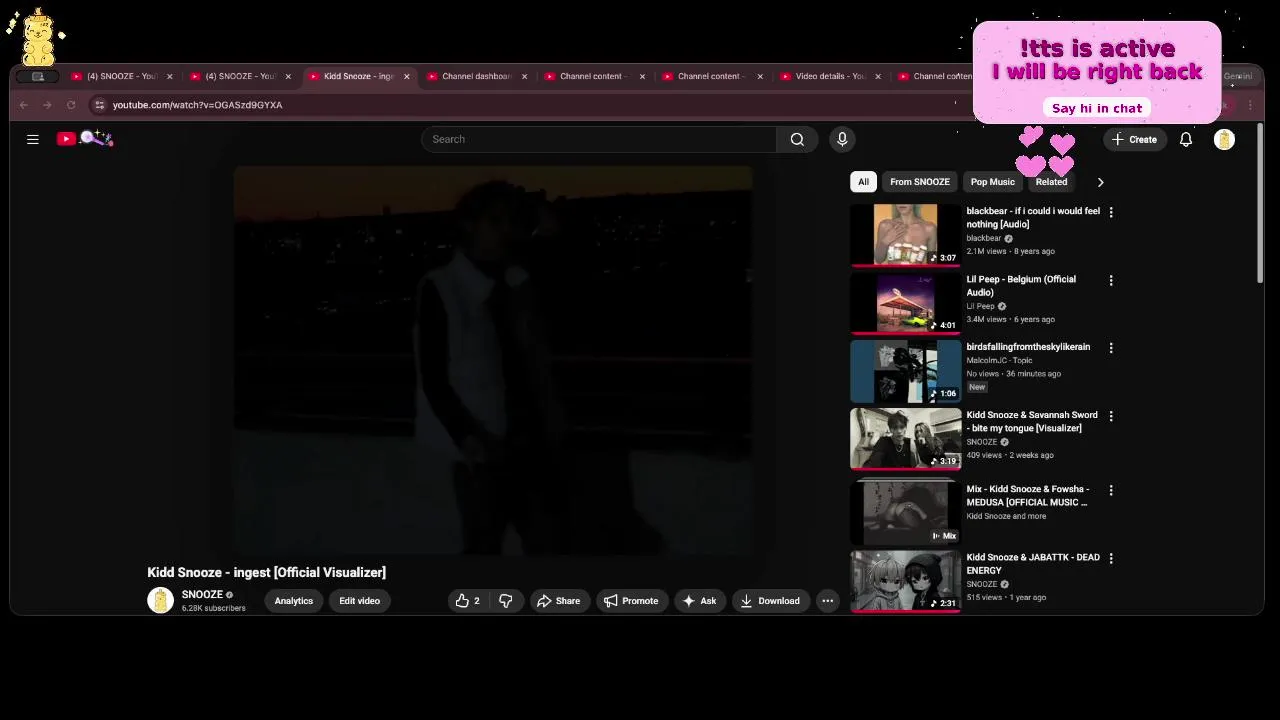
Task: Open MEDUSA mix thumbnail
Action: coord(906,511)
